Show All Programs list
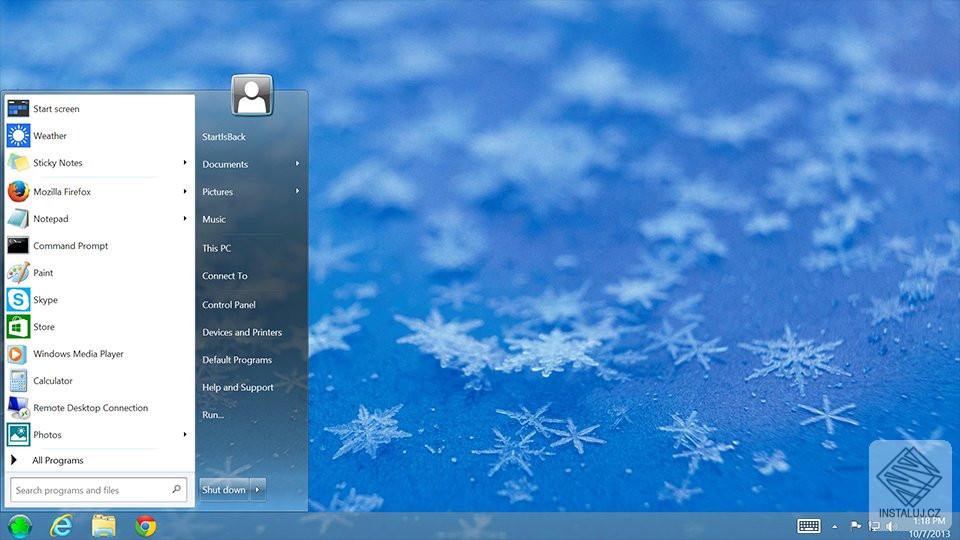Image resolution: width=960 pixels, height=540 pixels. click(58, 460)
